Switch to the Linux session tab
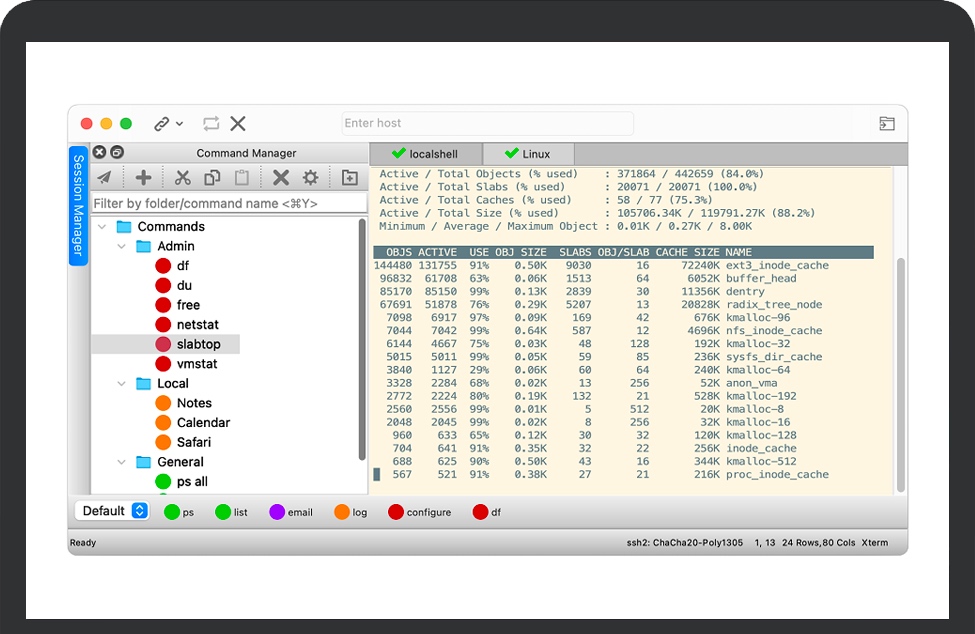 (x=528, y=154)
